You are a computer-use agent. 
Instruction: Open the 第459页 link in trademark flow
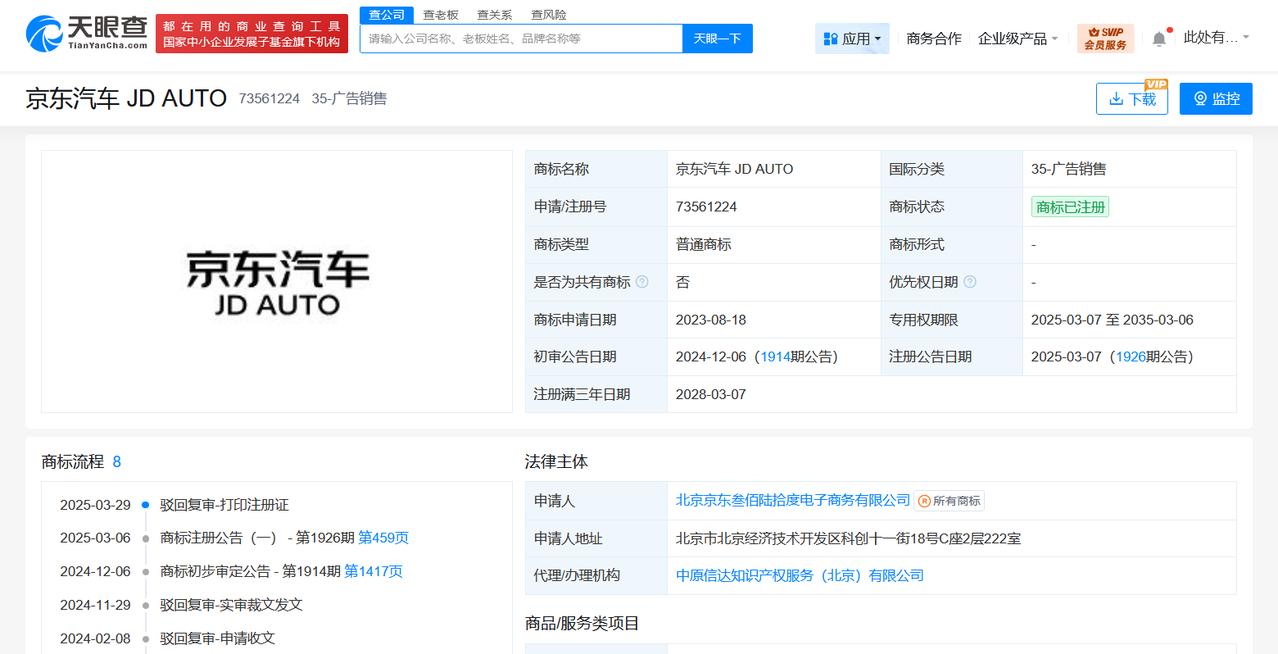(x=383, y=537)
